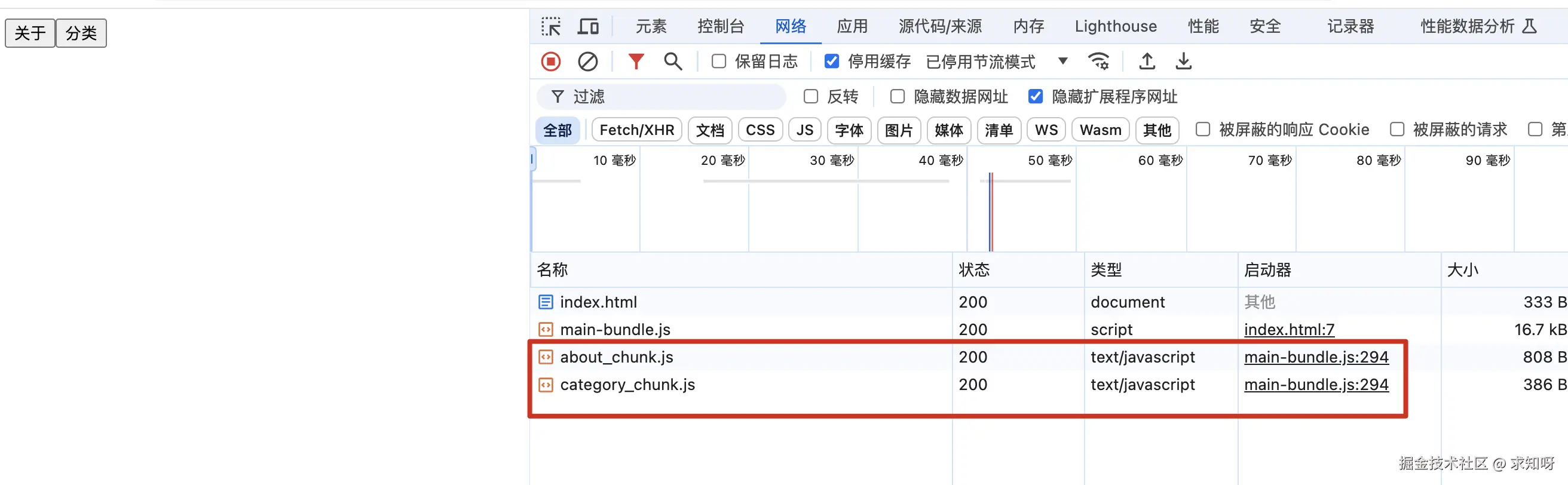The height and width of the screenshot is (485, 1568).
Task: Toggle the device toolbar icon
Action: (588, 26)
